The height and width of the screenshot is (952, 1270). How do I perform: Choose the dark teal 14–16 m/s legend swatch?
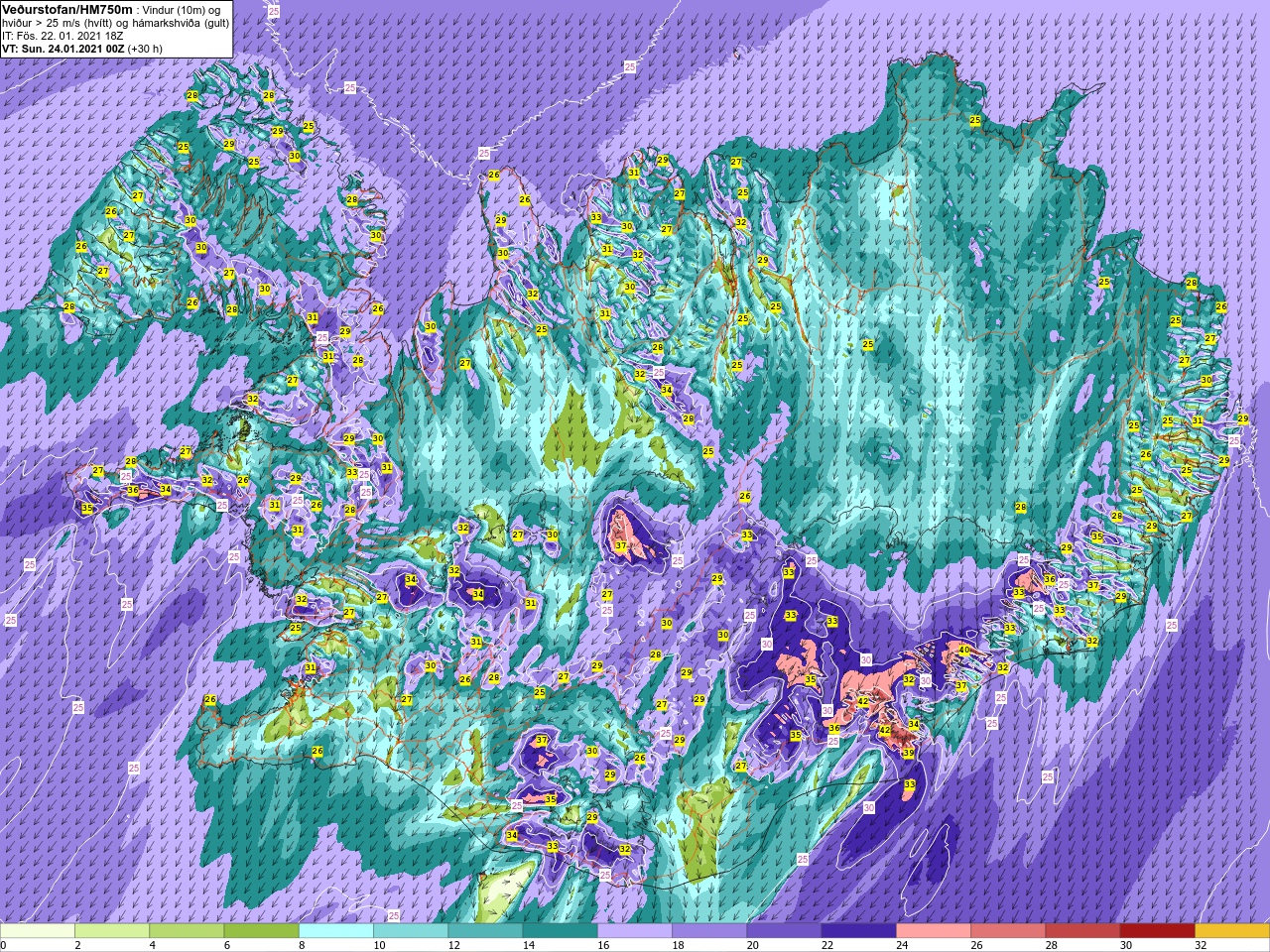pos(560,931)
